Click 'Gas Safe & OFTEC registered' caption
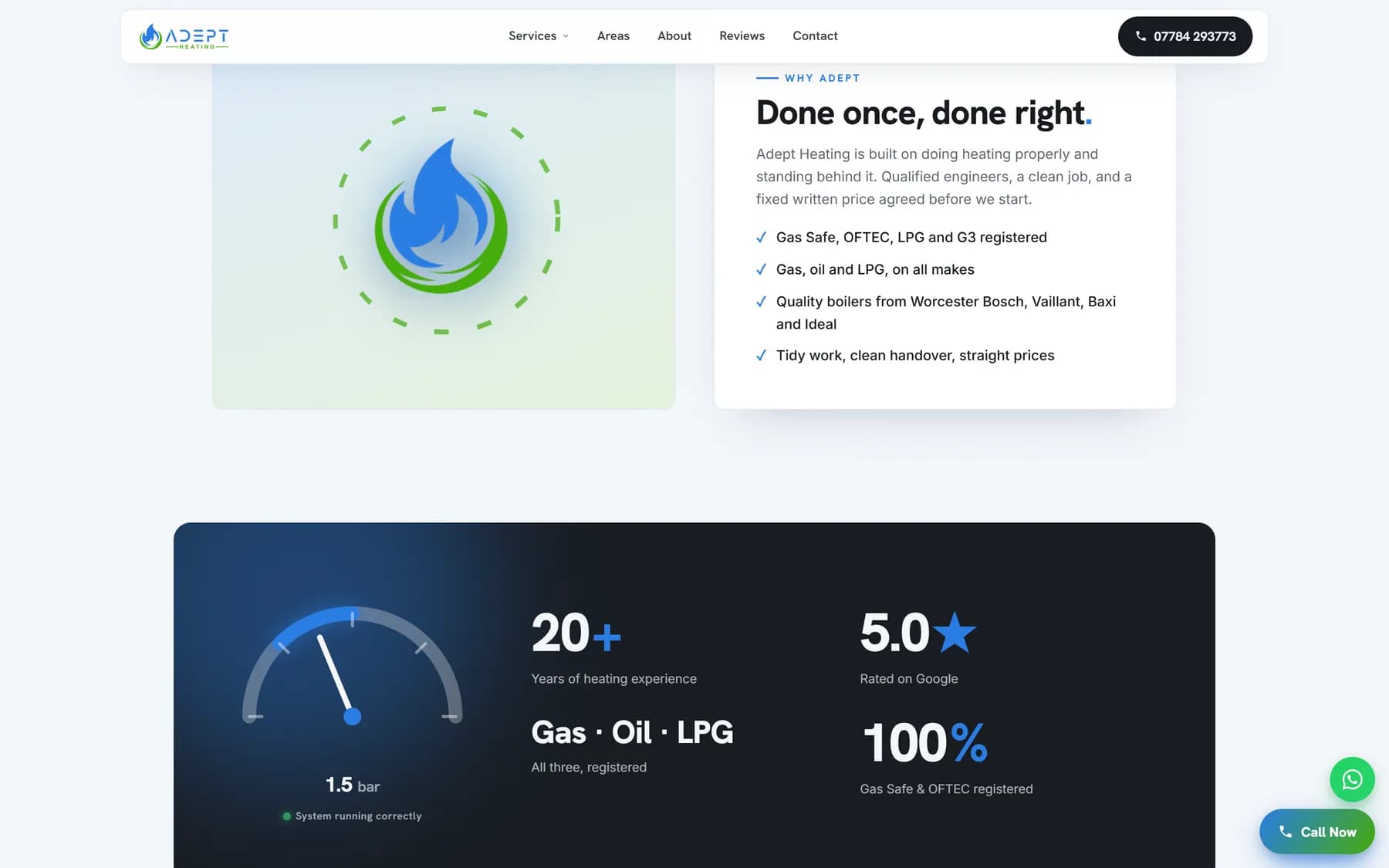The width and height of the screenshot is (1389, 868). [x=946, y=789]
